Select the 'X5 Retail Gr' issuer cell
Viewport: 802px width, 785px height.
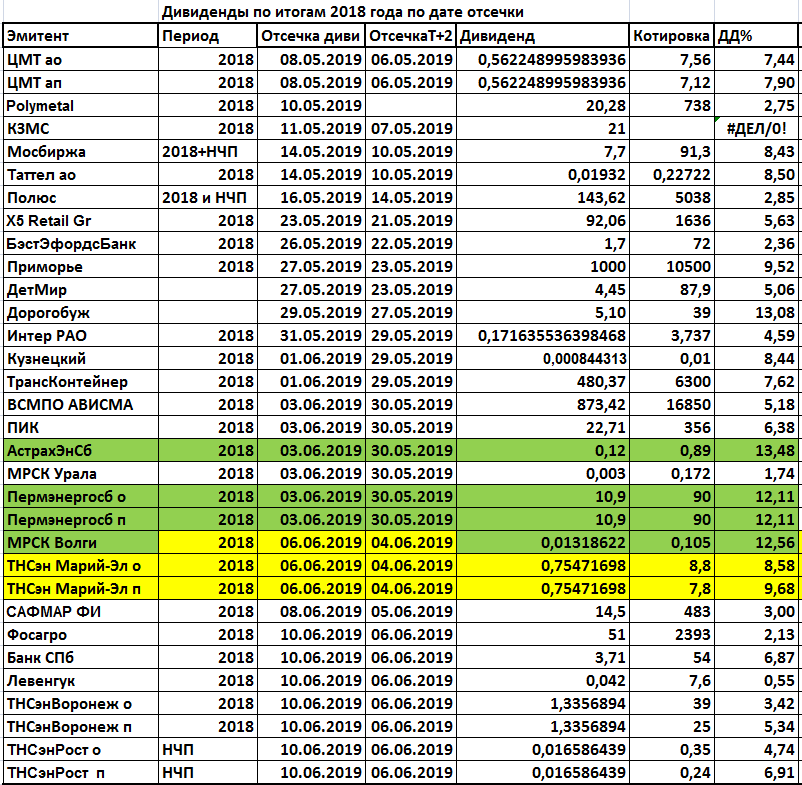click(x=81, y=220)
